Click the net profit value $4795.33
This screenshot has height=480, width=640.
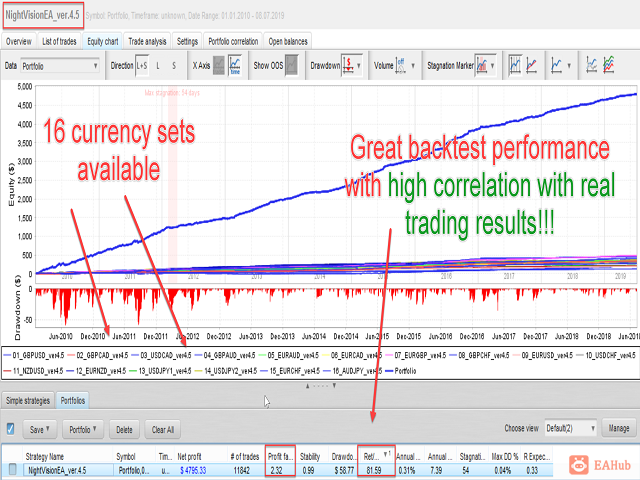point(193,470)
